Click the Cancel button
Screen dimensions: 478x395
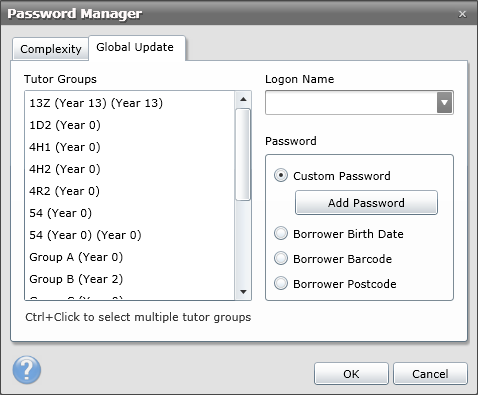(x=430, y=374)
